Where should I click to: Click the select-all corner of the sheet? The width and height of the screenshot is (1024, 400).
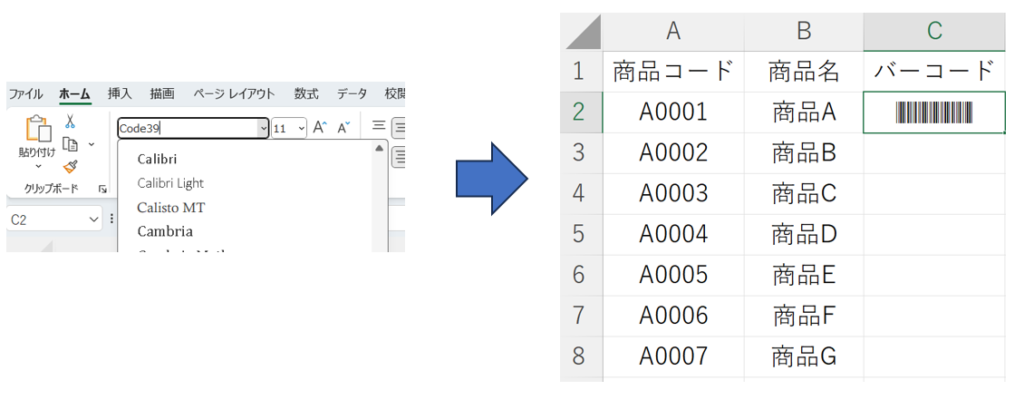(x=582, y=32)
